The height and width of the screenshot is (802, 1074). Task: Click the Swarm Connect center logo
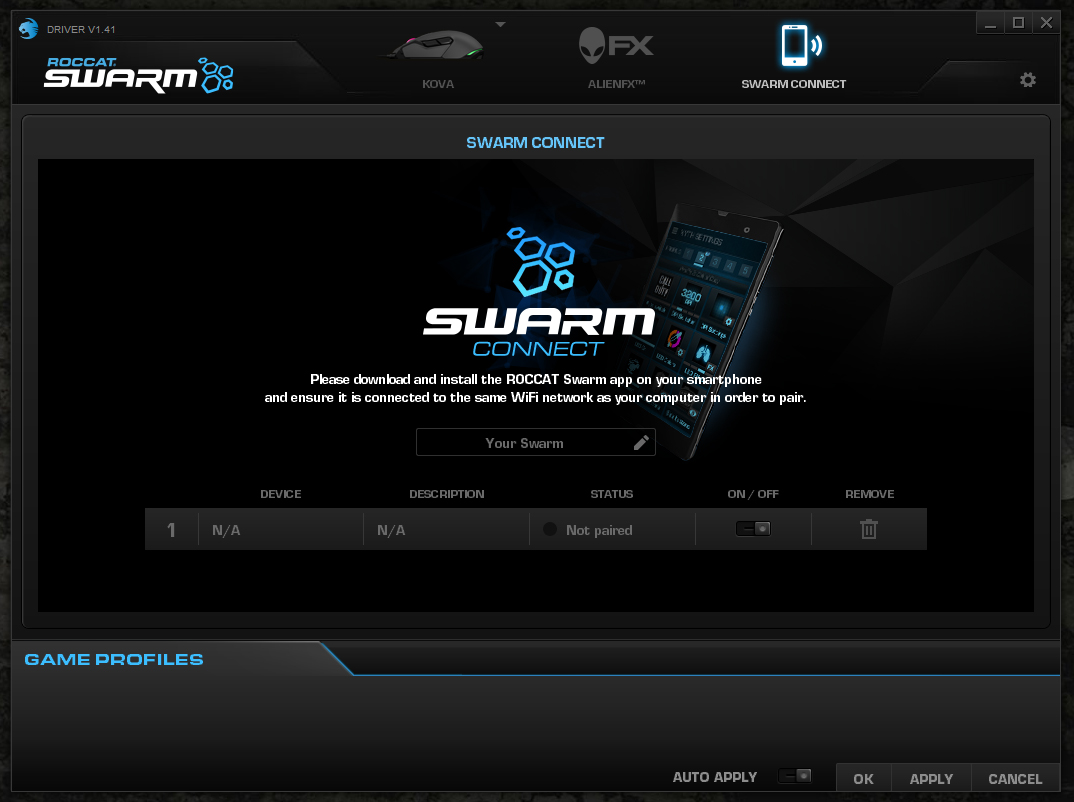(x=539, y=292)
